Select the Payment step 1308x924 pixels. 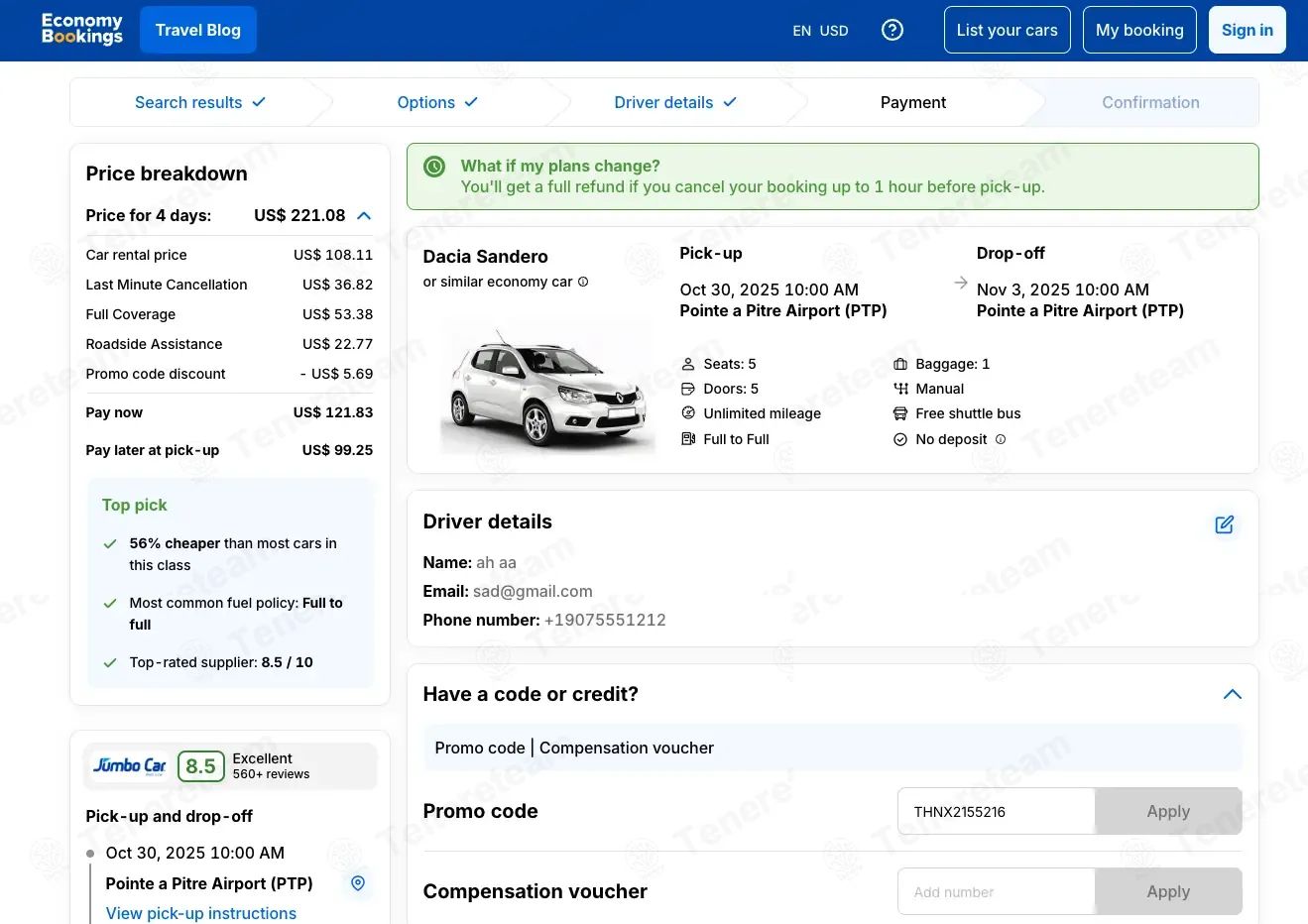(x=913, y=102)
